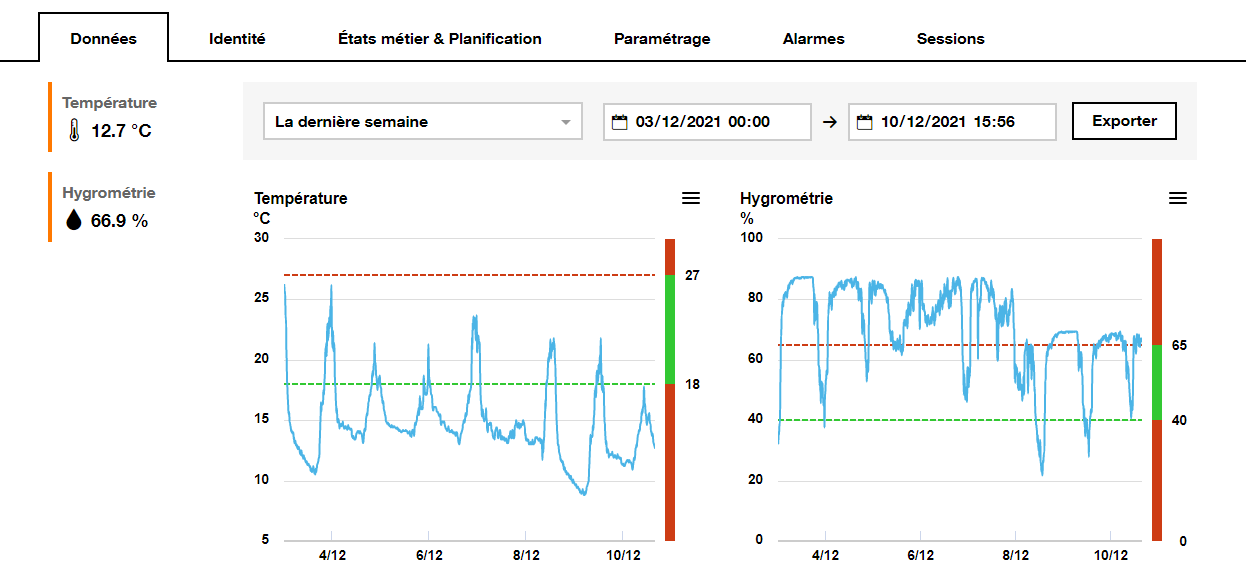Screen dimensions: 1246x577
Task: Open the Sessions tab
Action: pos(949,38)
